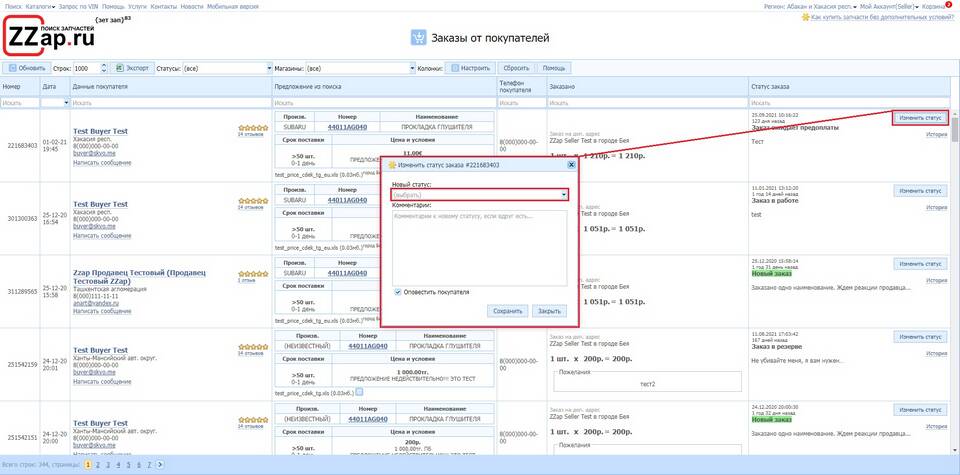960x475 pixels.
Task: Go to next page with the arrow icon
Action: click(x=161, y=465)
